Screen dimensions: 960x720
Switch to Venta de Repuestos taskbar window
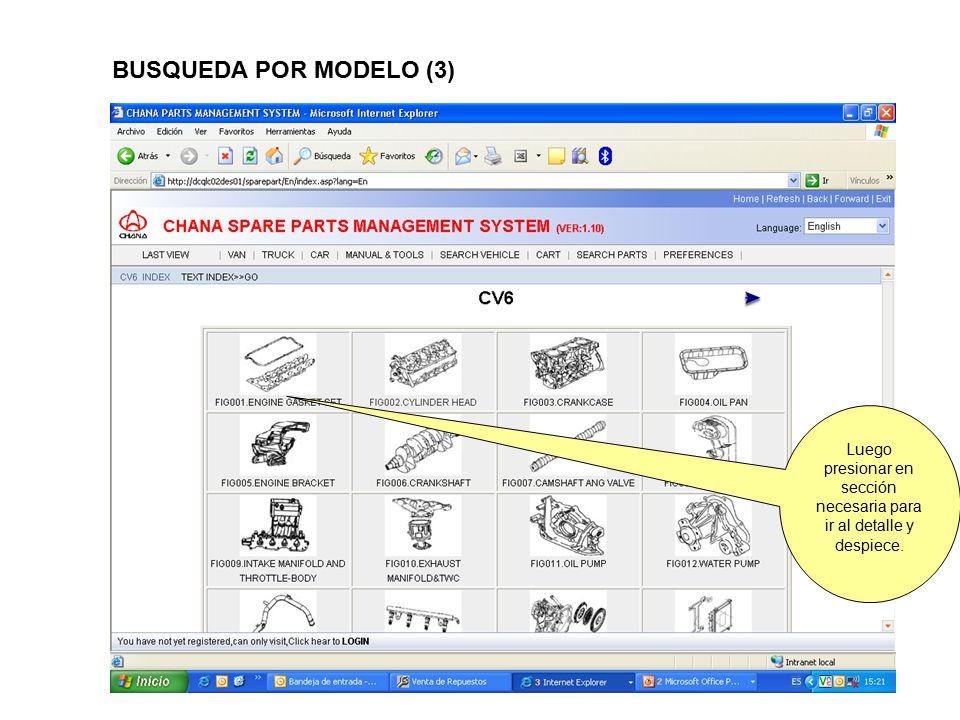(450, 681)
